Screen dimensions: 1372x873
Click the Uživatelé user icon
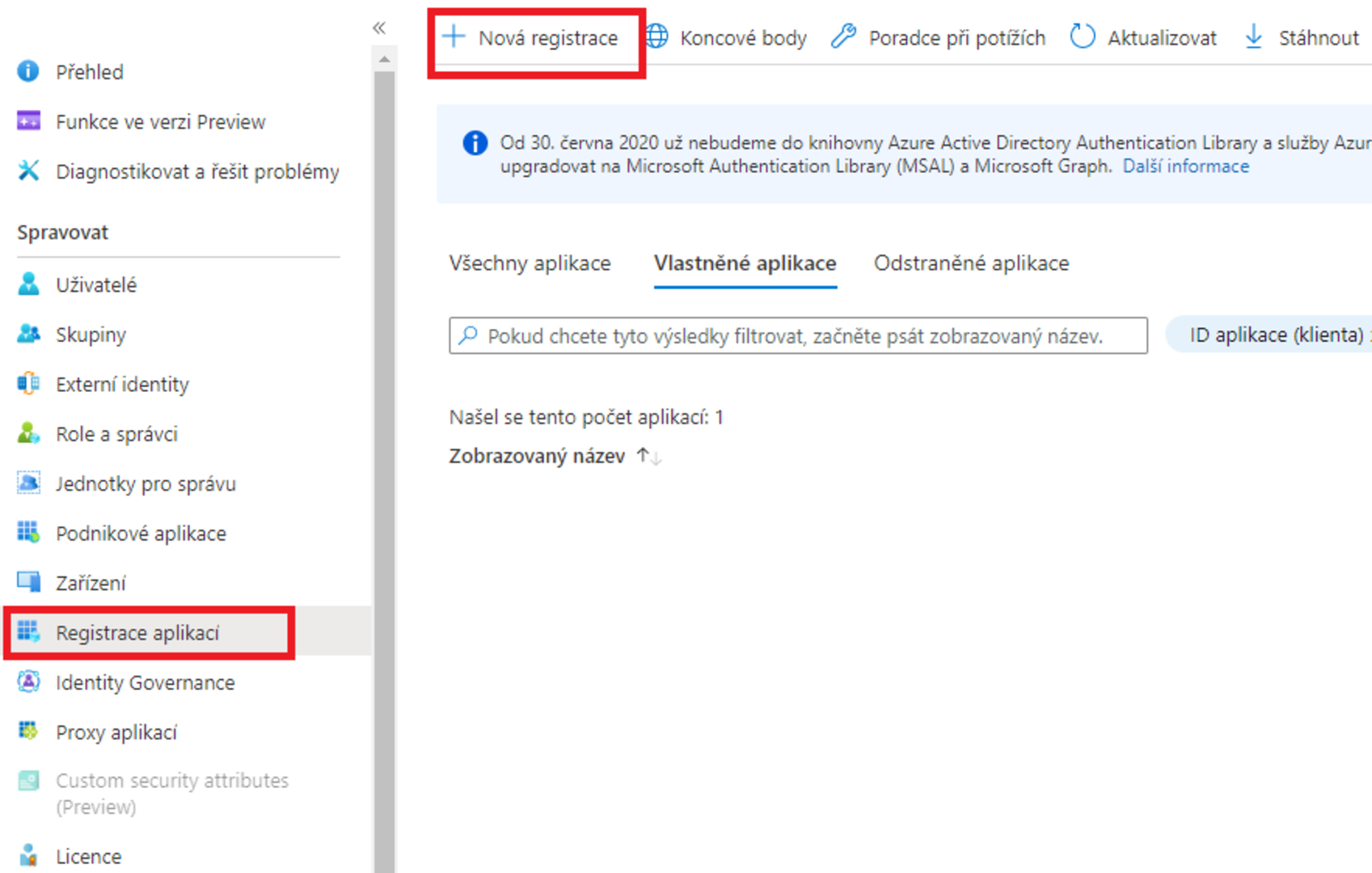[x=28, y=285]
